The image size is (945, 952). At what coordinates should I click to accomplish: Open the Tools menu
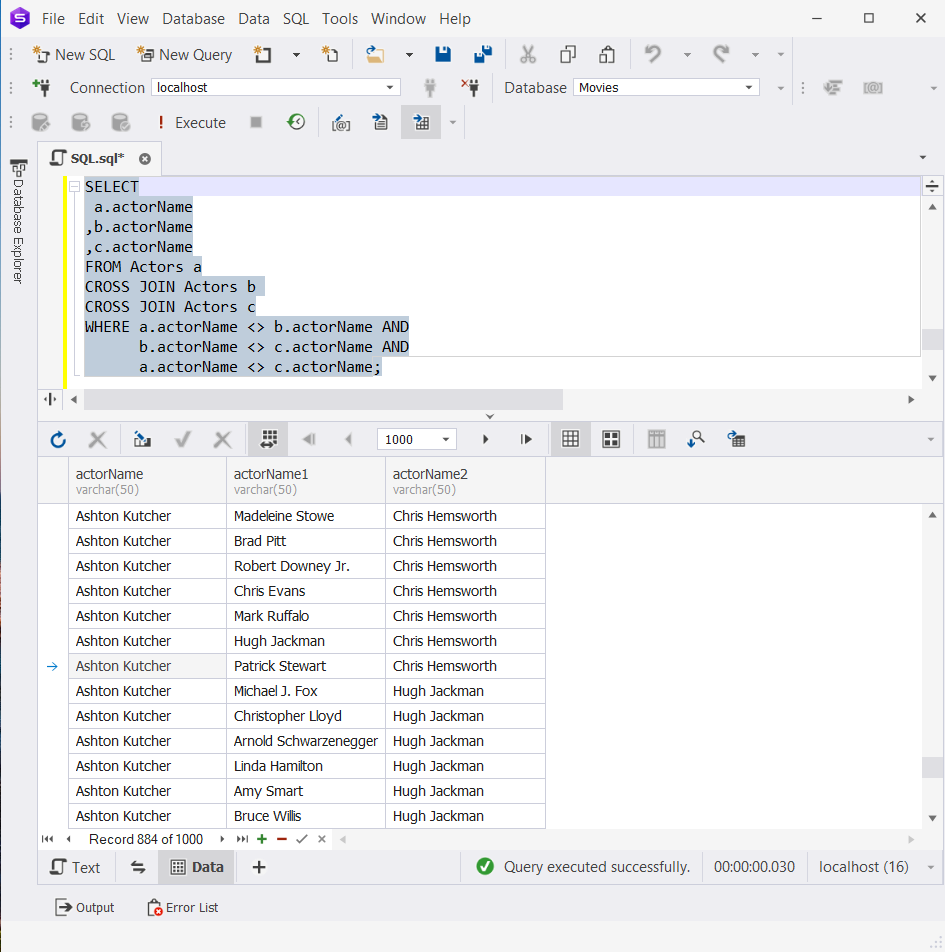click(x=340, y=19)
